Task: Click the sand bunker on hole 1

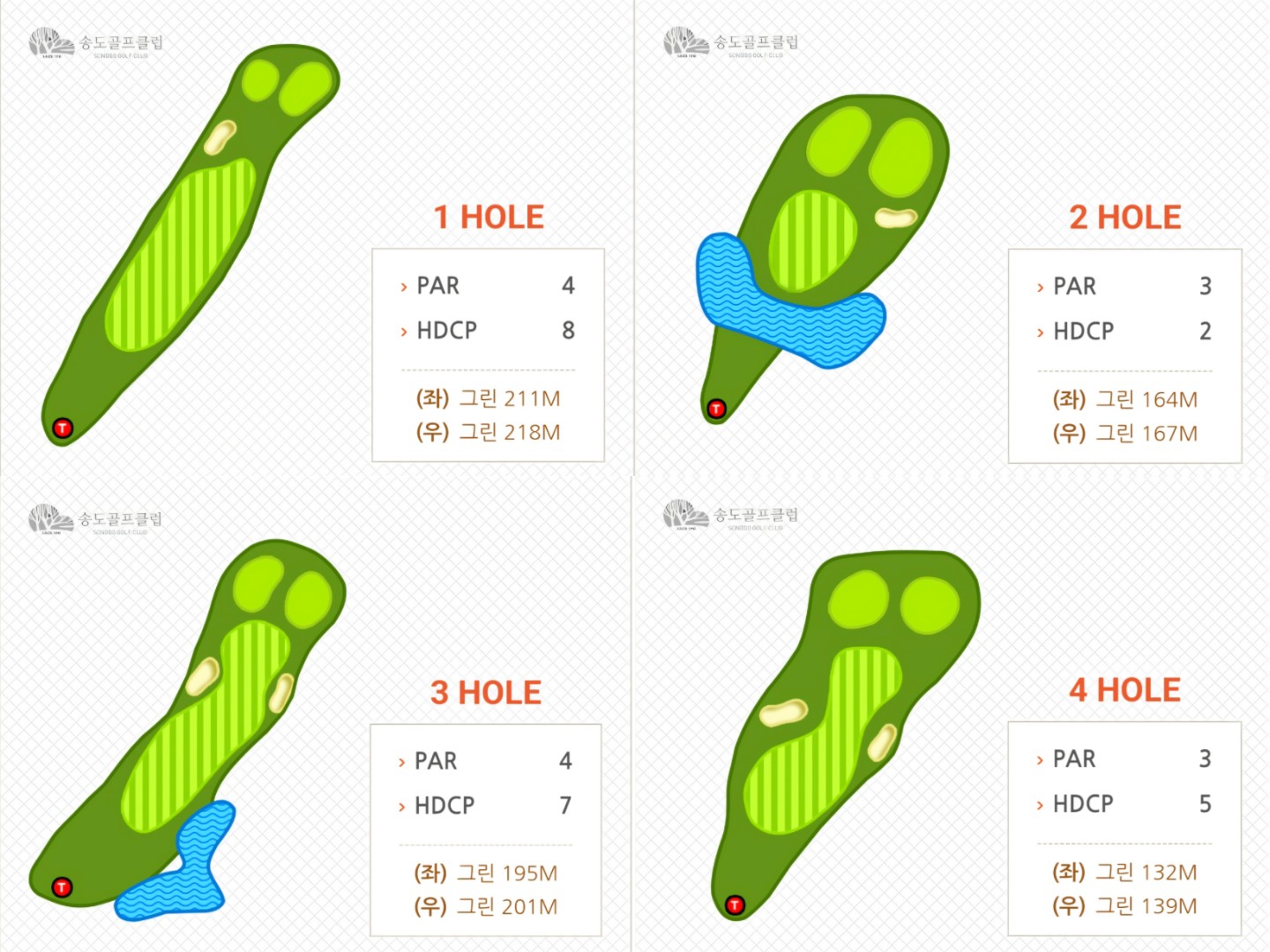Action: (220, 137)
